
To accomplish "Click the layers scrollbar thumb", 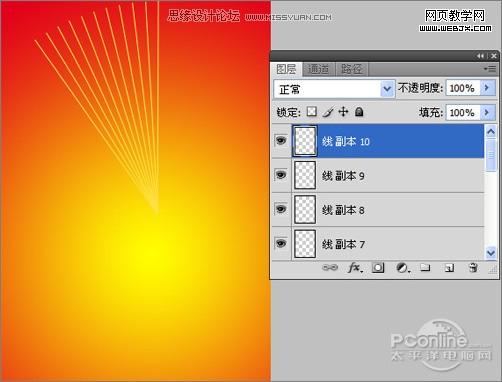I will point(491,155).
